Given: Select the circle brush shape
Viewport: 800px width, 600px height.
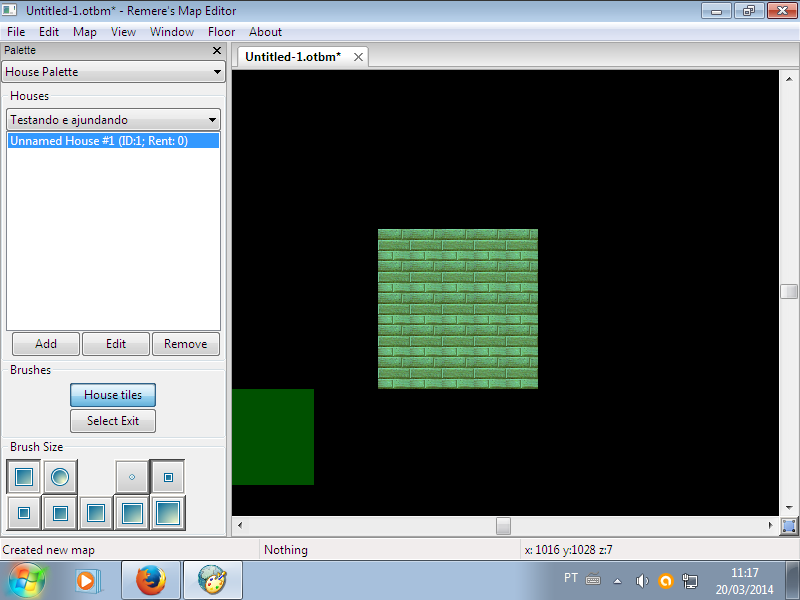Looking at the screenshot, I should click(60, 477).
